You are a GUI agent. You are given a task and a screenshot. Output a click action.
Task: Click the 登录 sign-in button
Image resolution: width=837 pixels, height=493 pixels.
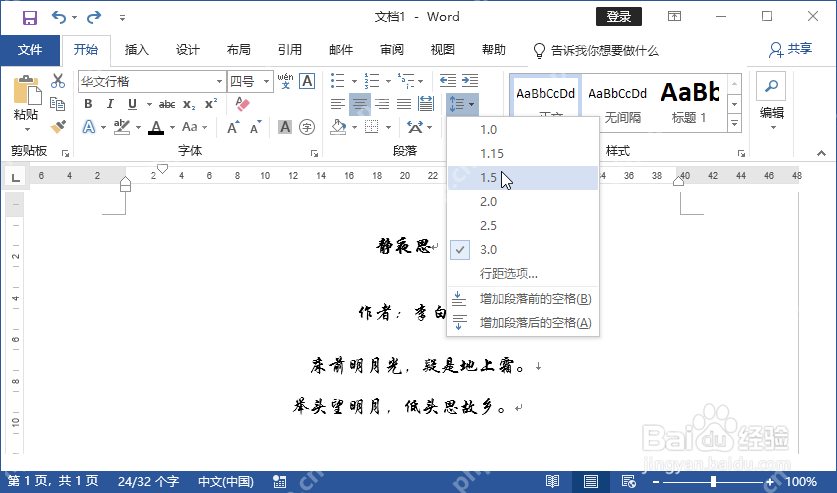pyautogui.click(x=619, y=17)
